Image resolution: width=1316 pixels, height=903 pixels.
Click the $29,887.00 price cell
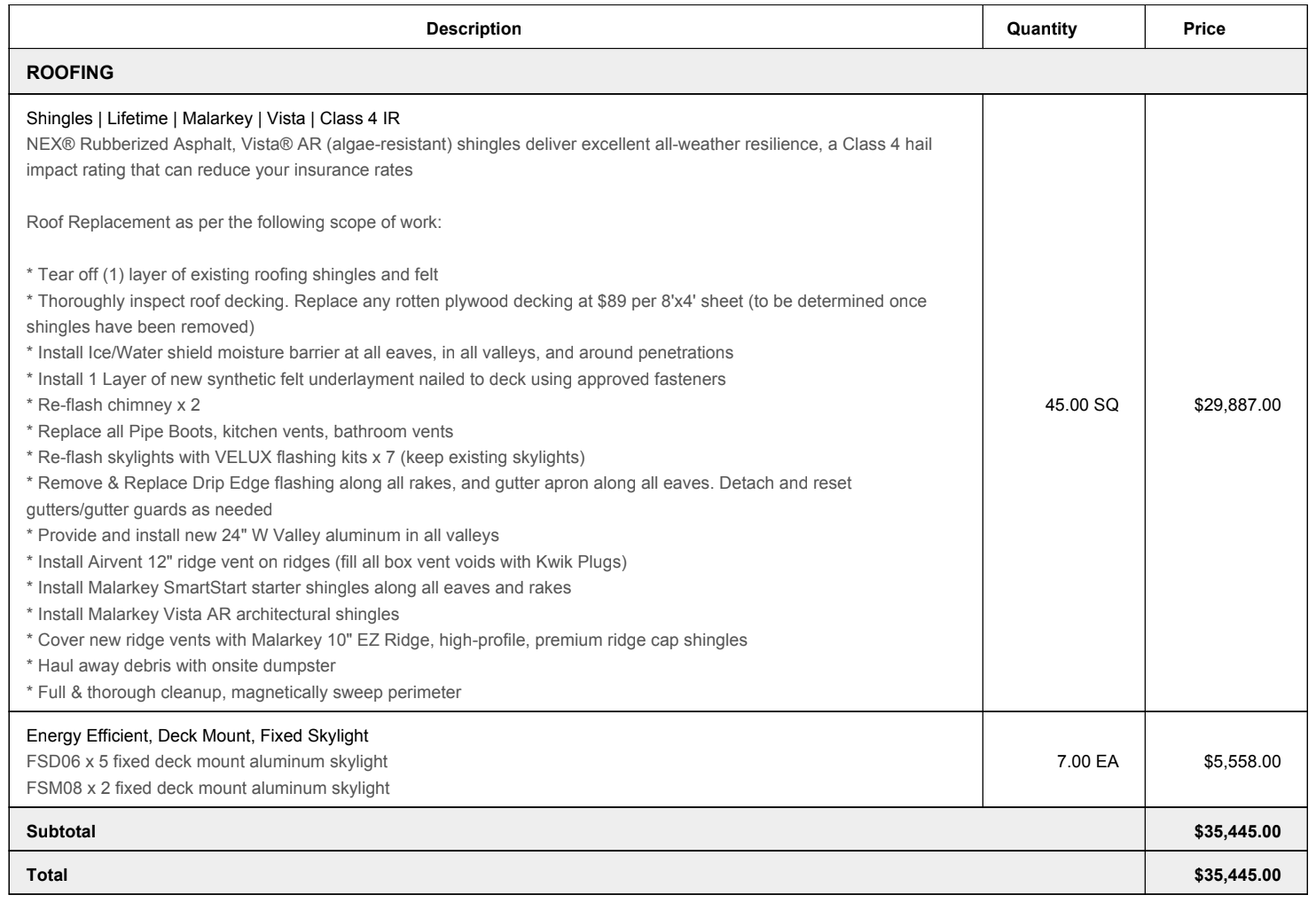coord(1237,405)
